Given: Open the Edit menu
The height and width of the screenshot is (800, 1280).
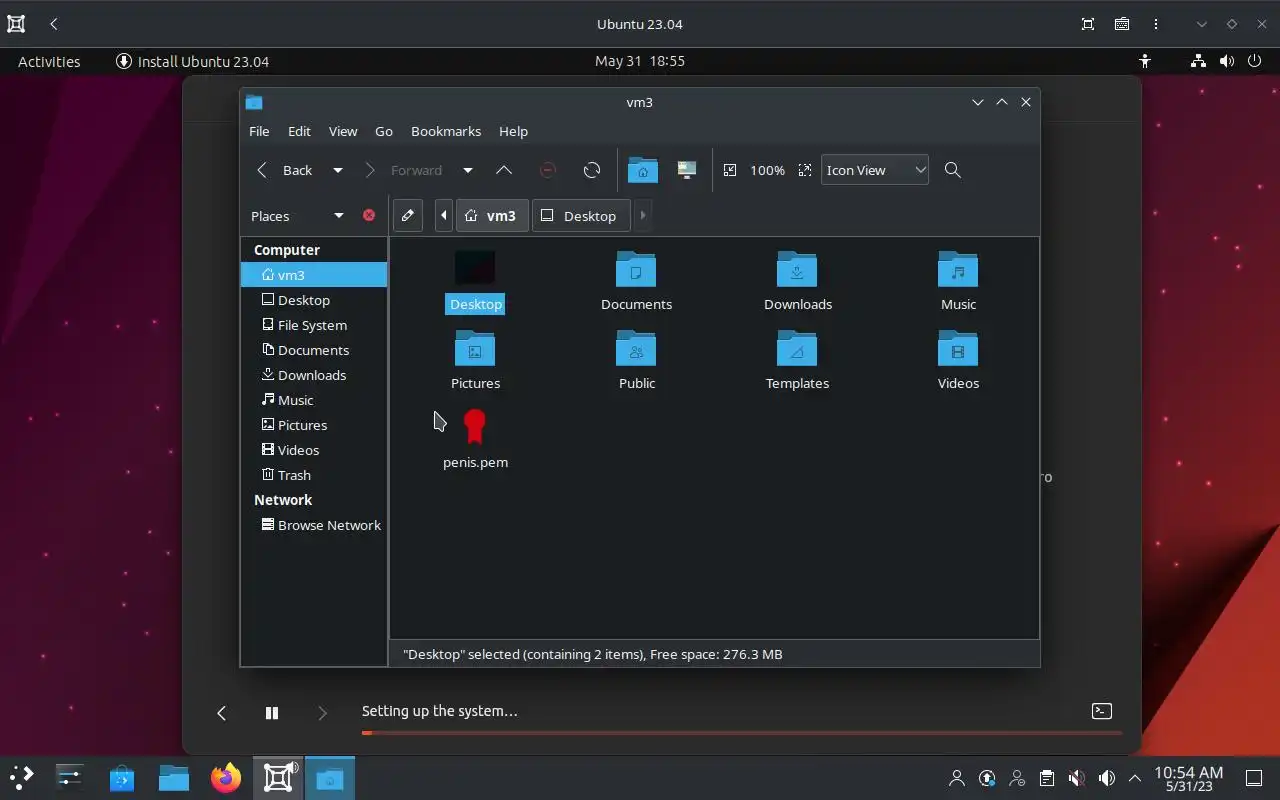Looking at the screenshot, I should pyautogui.click(x=299, y=131).
